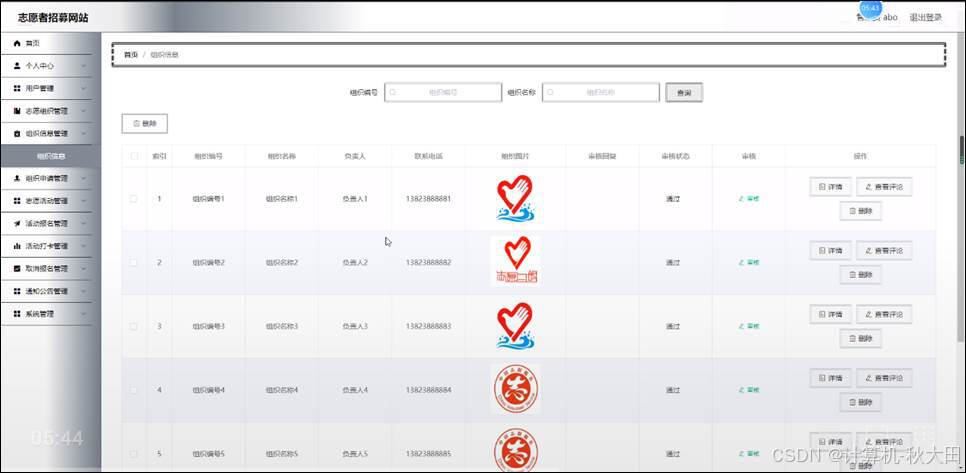Toggle the select-all checkbox in table header
966x473 pixels.
click(x=134, y=156)
